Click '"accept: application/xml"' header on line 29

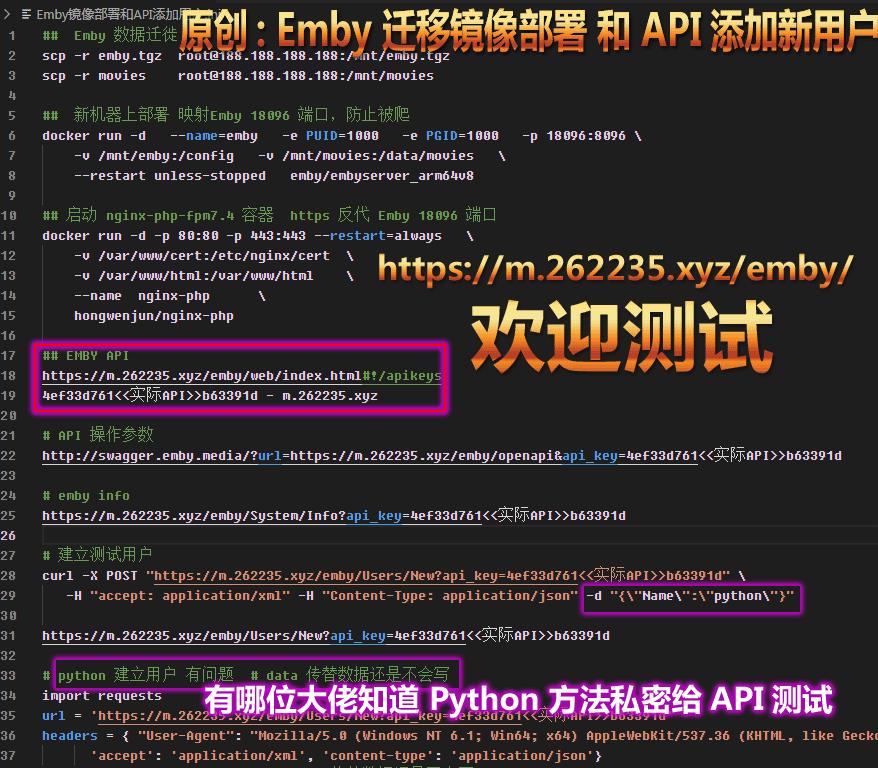click(190, 596)
